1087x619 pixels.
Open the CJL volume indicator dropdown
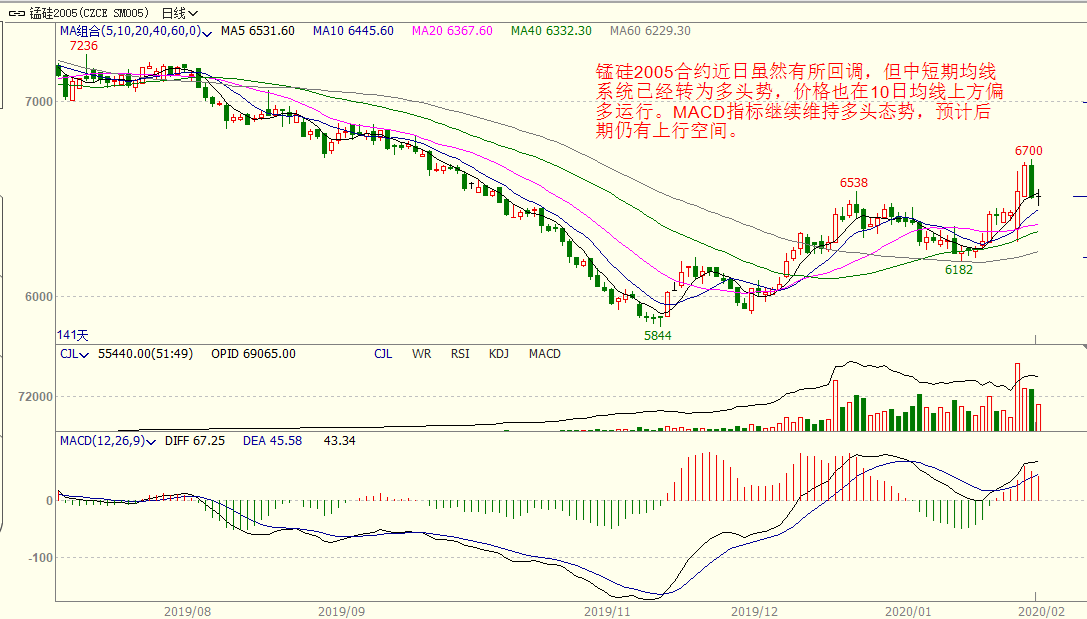[x=86, y=354]
